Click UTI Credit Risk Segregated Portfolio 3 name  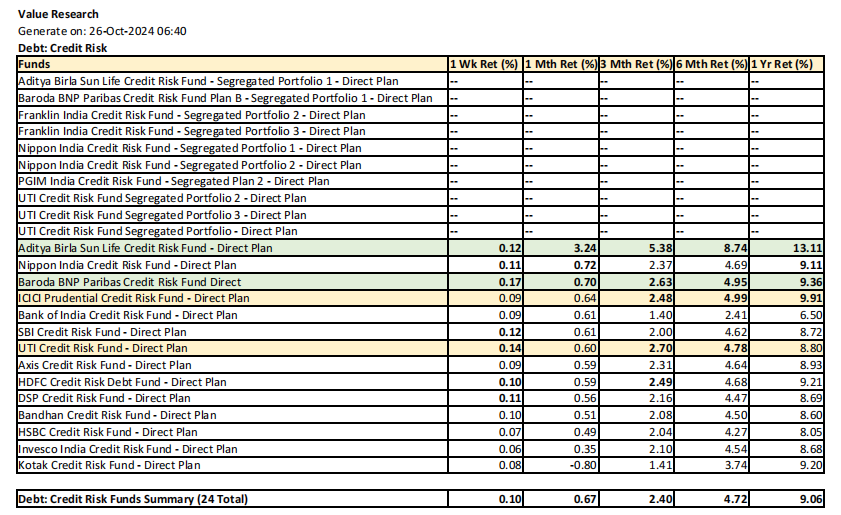tap(162, 215)
